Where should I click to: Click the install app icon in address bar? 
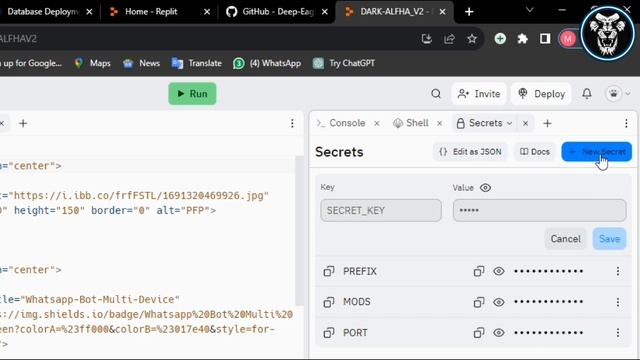click(427, 39)
